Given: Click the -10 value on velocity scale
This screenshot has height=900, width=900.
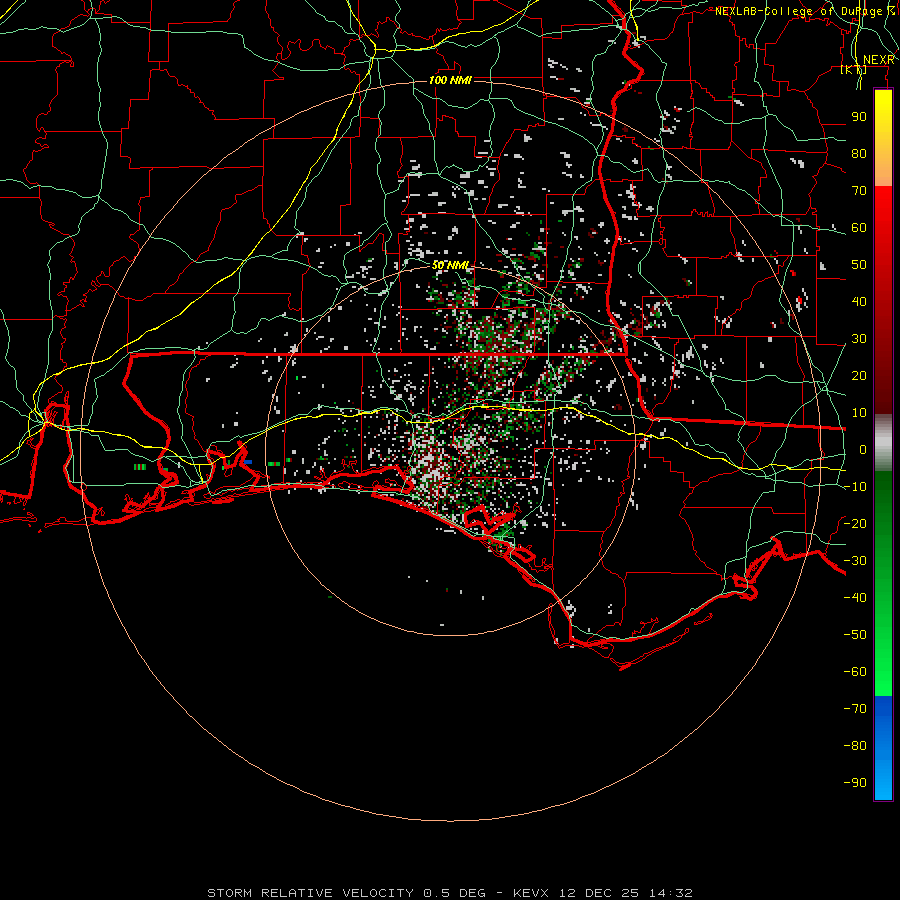Looking at the screenshot, I should [855, 487].
